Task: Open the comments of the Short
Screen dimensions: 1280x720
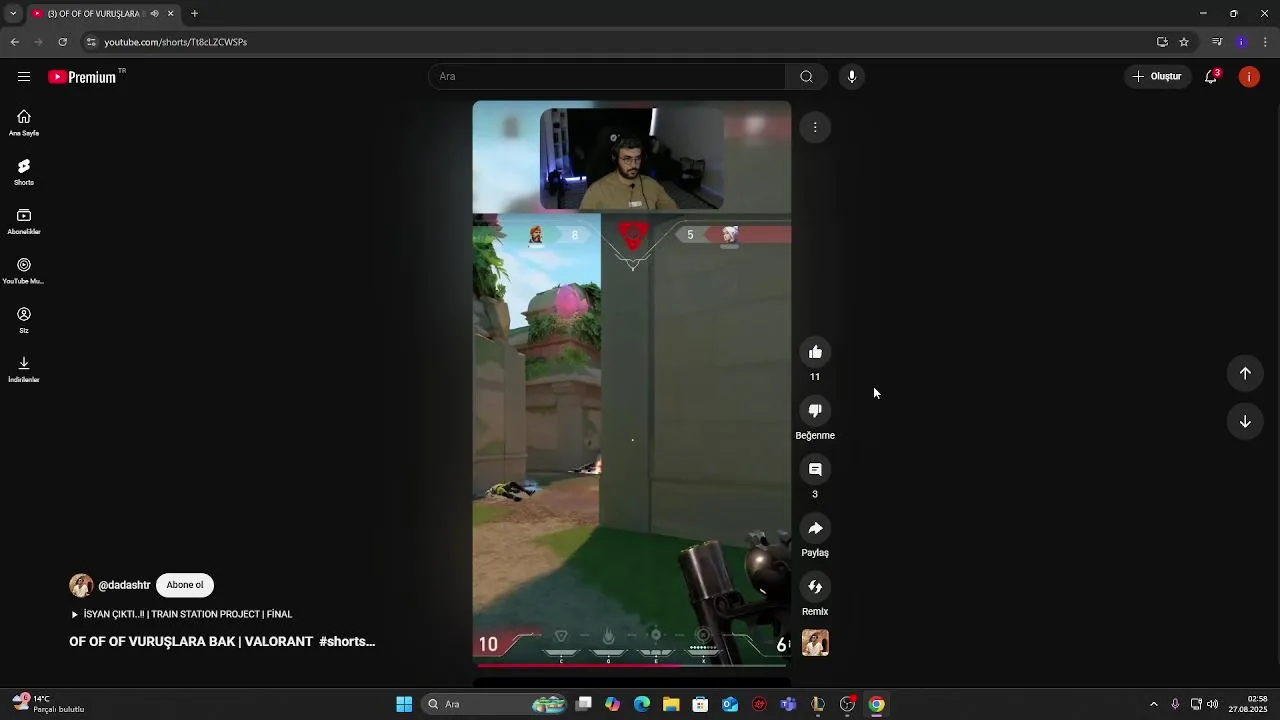Action: tap(815, 470)
